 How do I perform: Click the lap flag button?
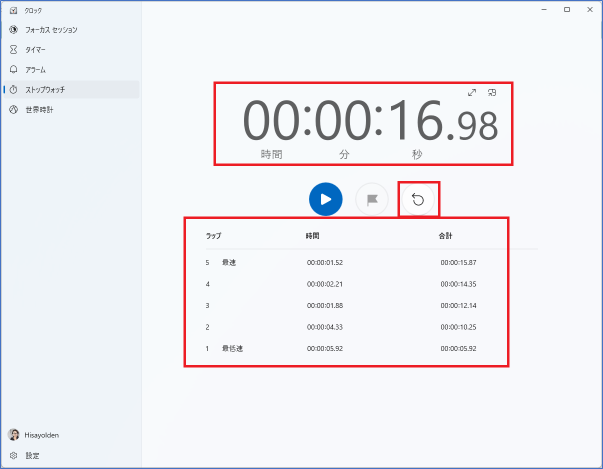(372, 199)
